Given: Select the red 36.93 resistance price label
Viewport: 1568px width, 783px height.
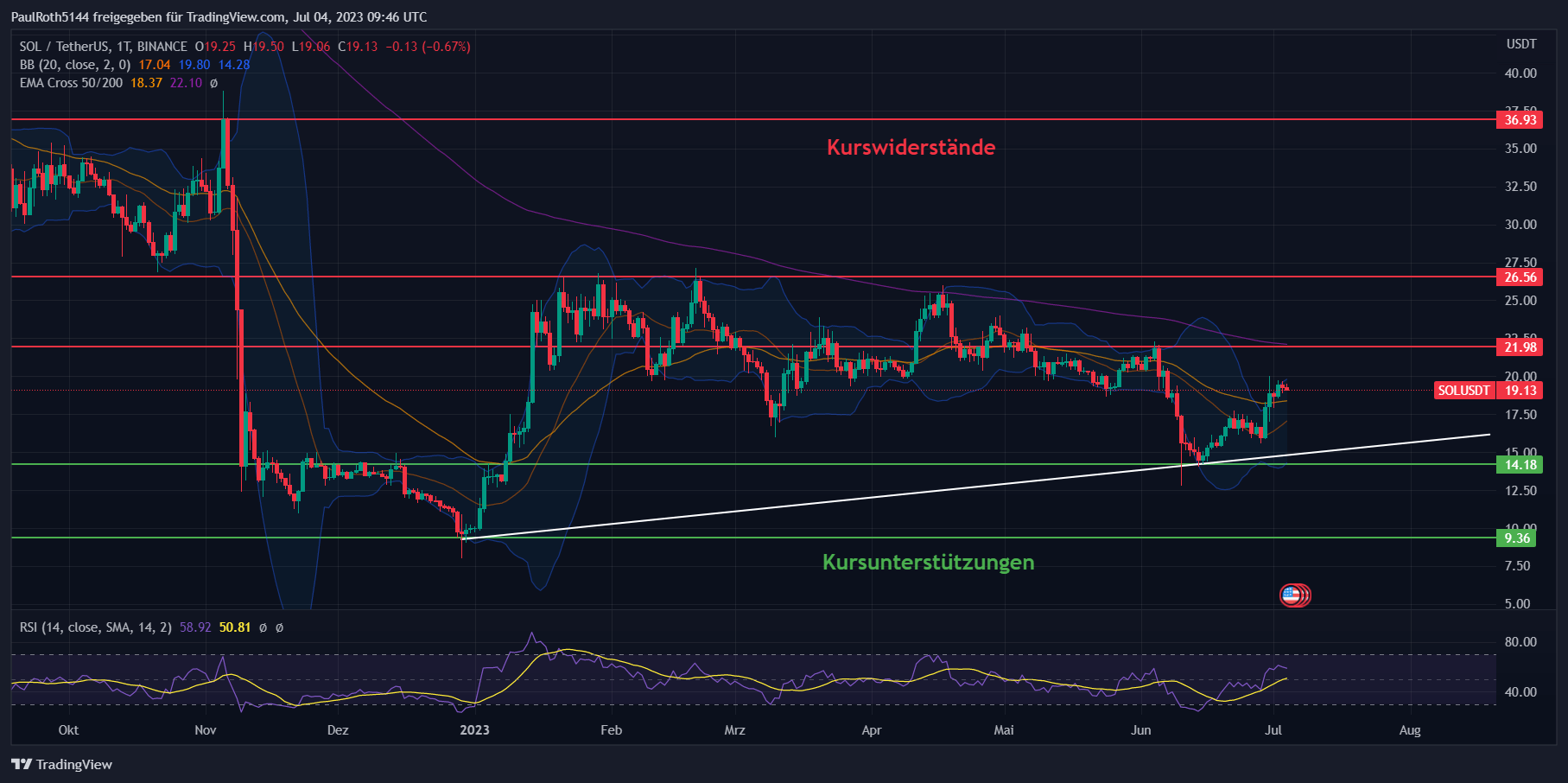Looking at the screenshot, I should click(x=1520, y=120).
